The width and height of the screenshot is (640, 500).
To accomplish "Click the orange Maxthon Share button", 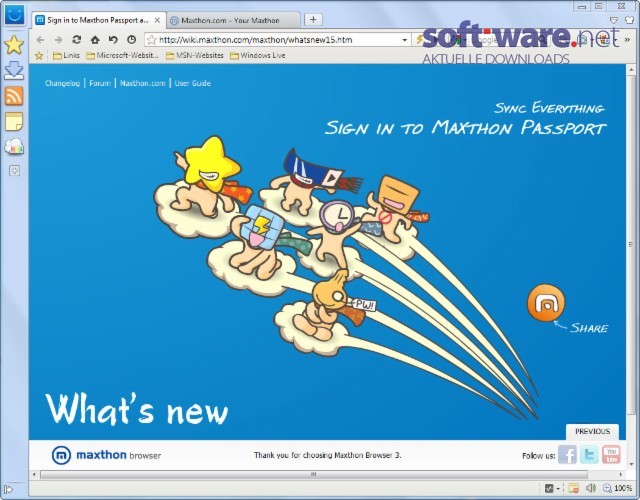I will pyautogui.click(x=546, y=303).
